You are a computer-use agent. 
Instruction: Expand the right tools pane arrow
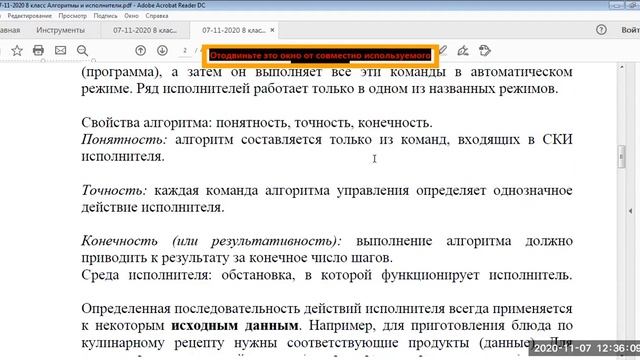[x=631, y=211]
